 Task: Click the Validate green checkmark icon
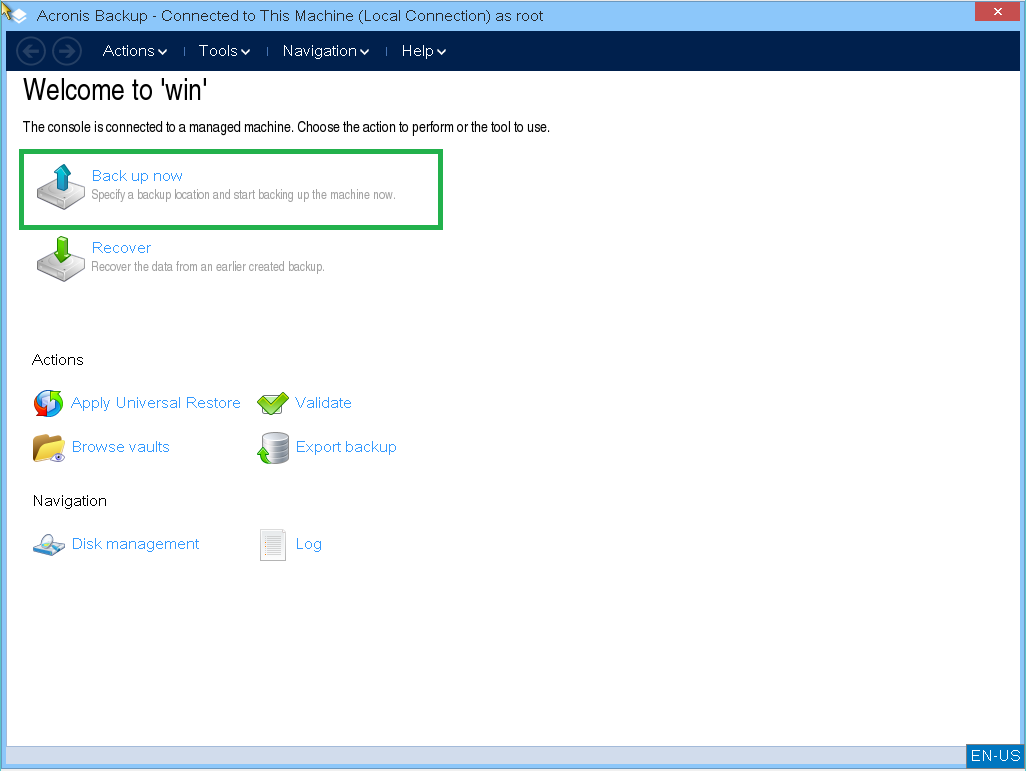pyautogui.click(x=273, y=403)
